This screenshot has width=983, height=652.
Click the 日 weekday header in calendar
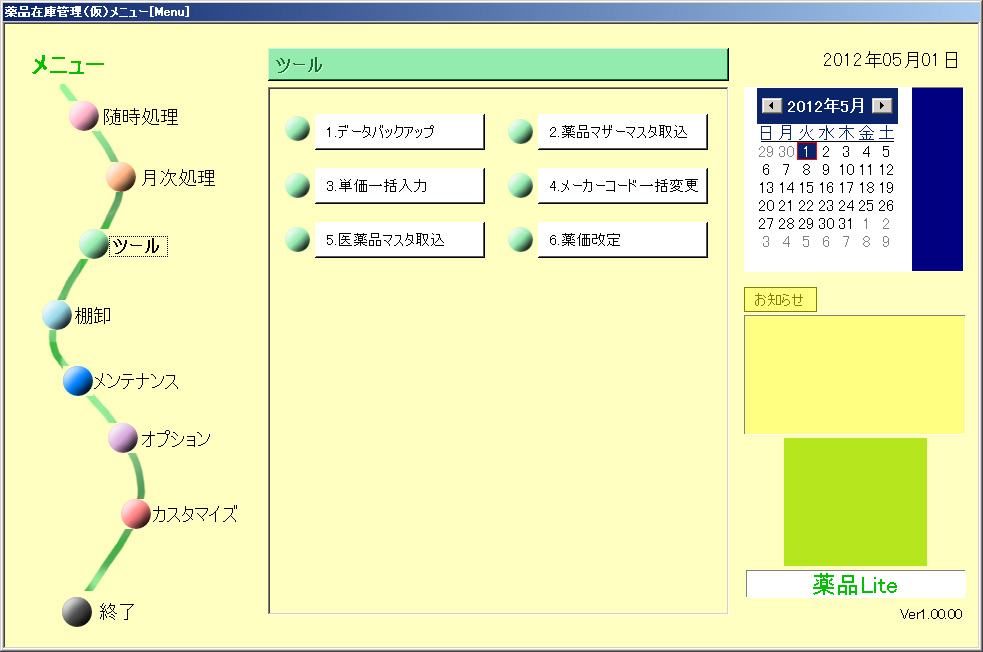[766, 133]
